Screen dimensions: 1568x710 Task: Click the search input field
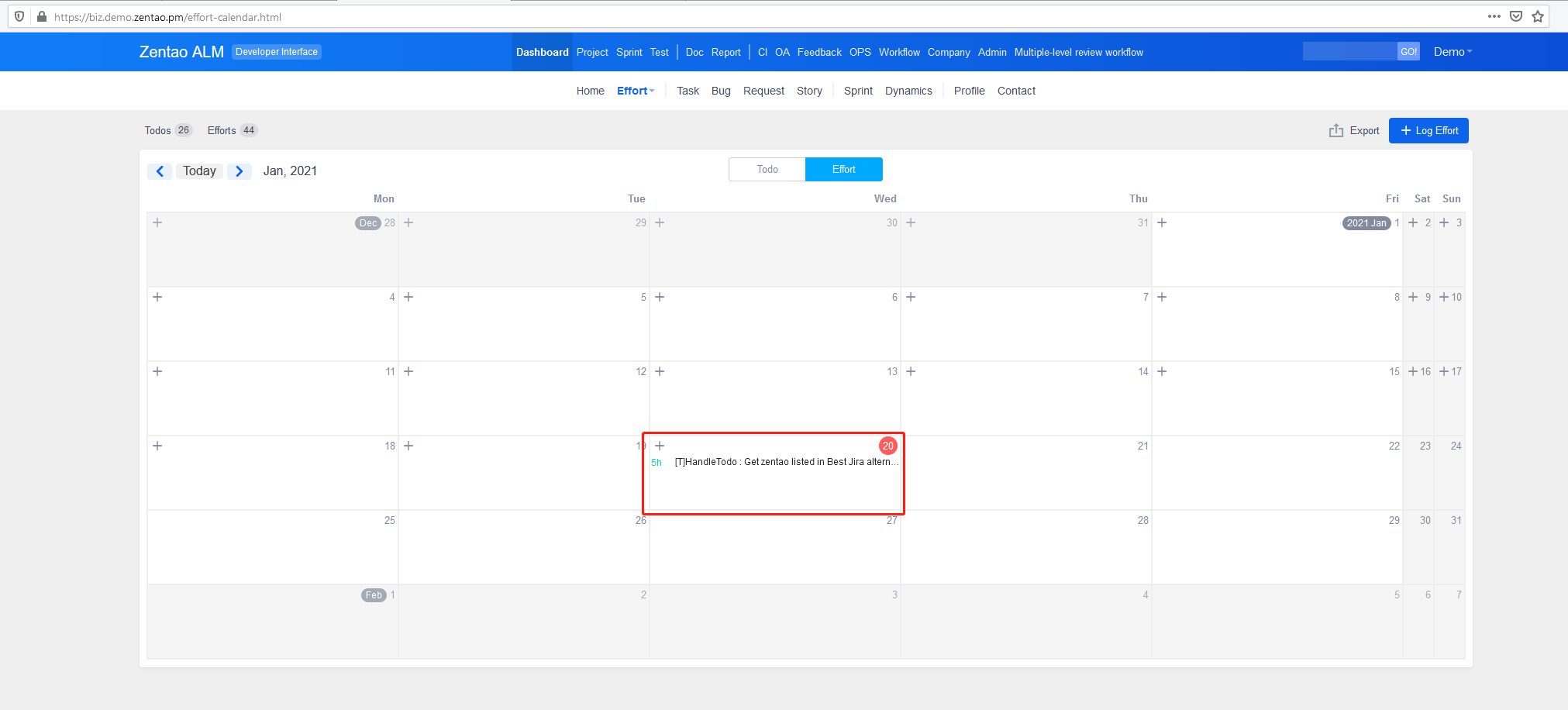click(1349, 52)
